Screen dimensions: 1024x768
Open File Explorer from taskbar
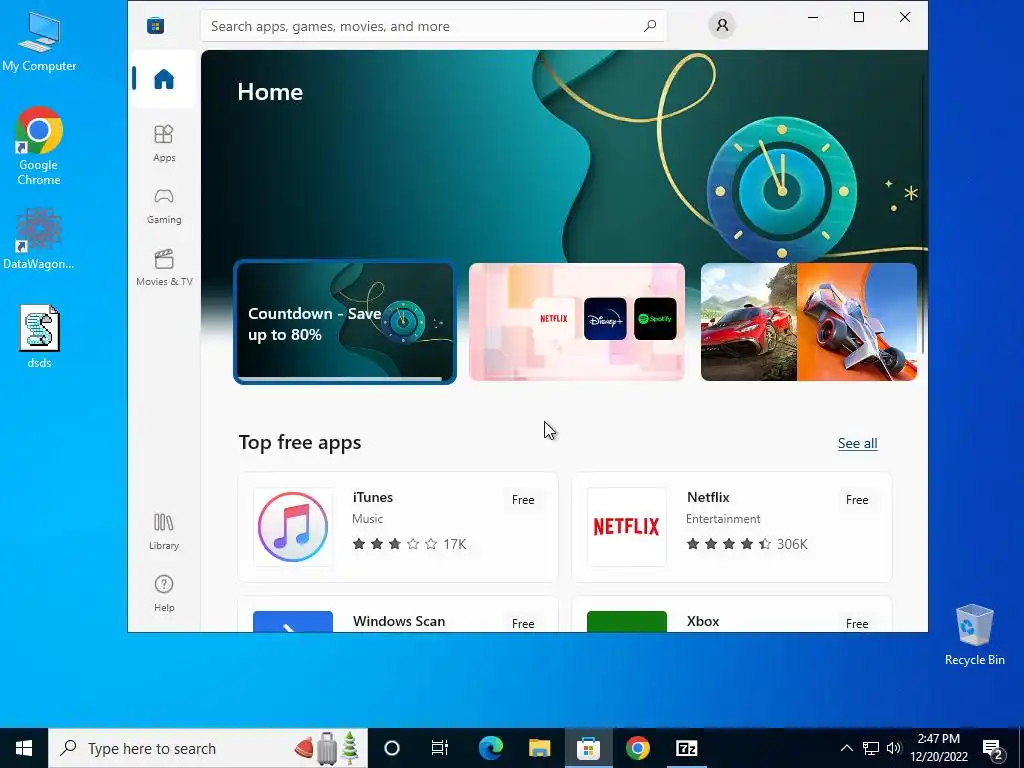[539, 748]
